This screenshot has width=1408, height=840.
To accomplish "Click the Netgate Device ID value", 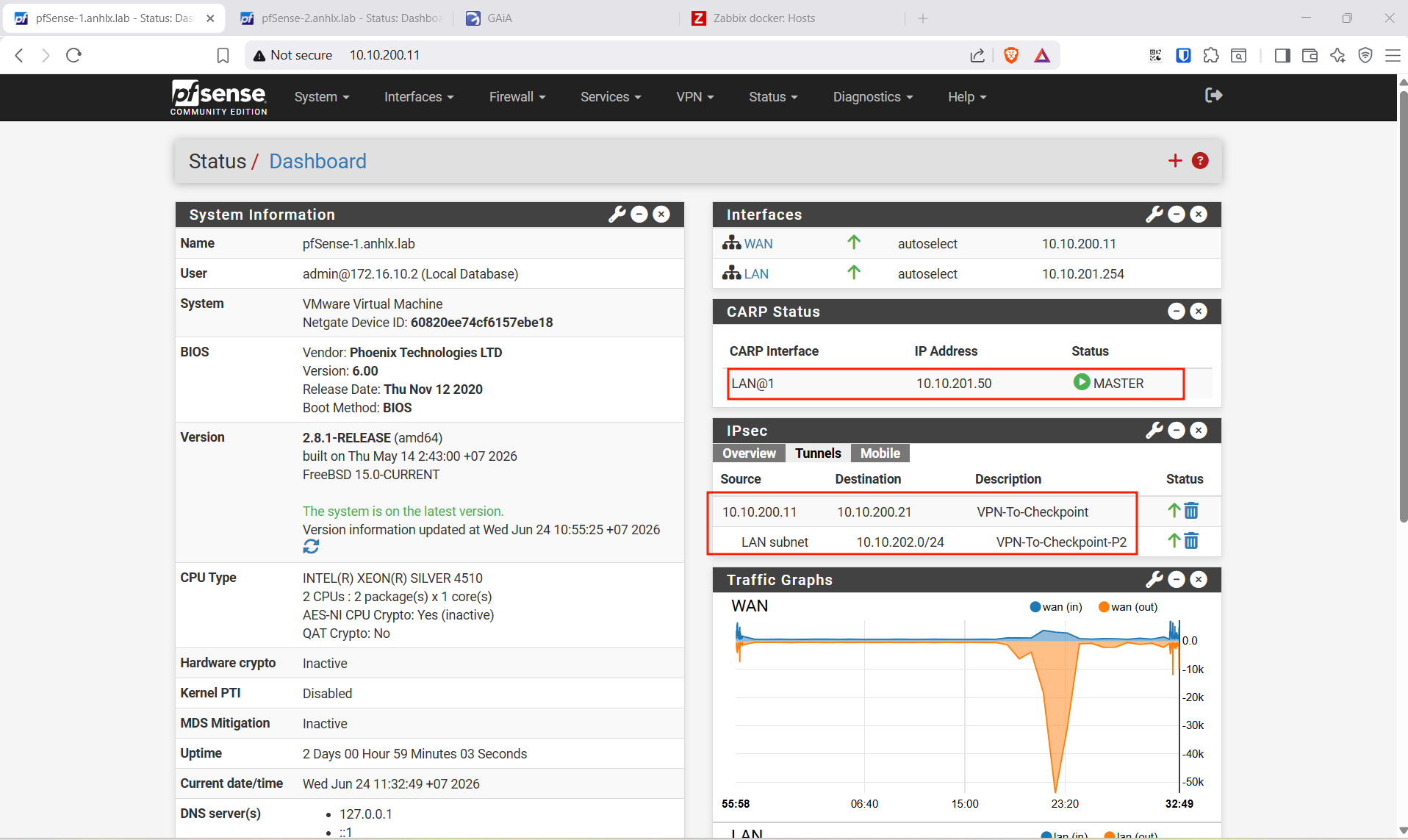I will tap(481, 322).
